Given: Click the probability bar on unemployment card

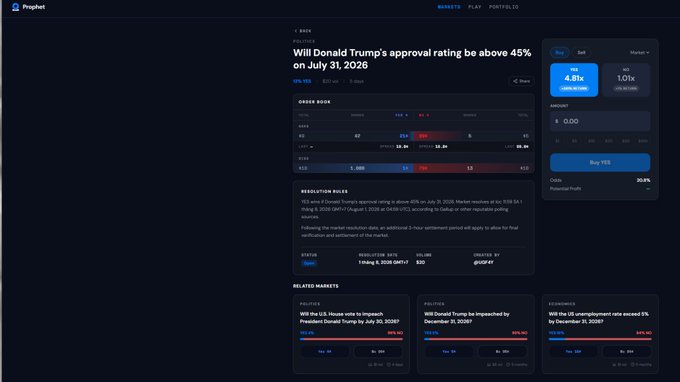Looking at the screenshot, I should click(x=600, y=339).
